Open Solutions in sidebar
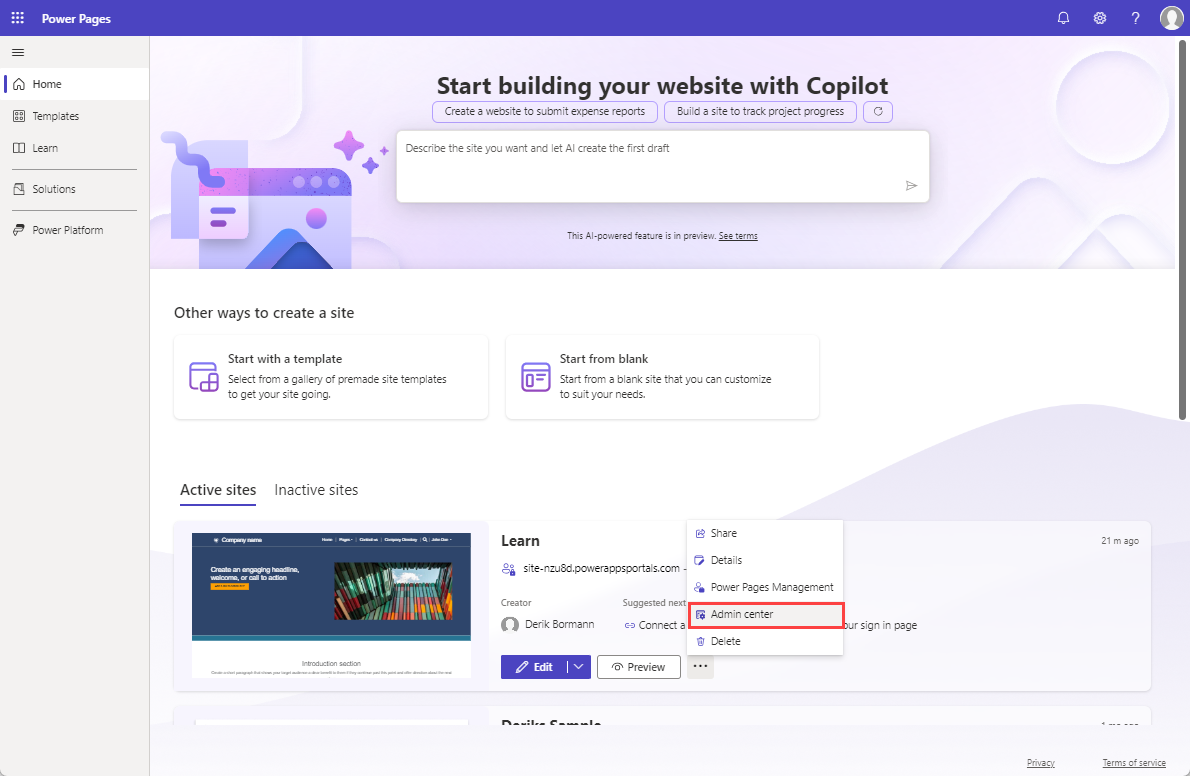 [74, 189]
